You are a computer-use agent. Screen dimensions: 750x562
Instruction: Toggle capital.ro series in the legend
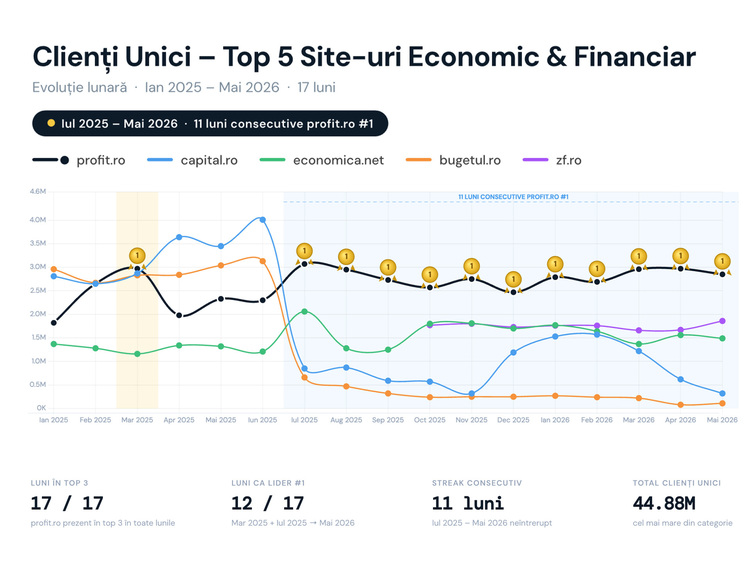[192, 160]
